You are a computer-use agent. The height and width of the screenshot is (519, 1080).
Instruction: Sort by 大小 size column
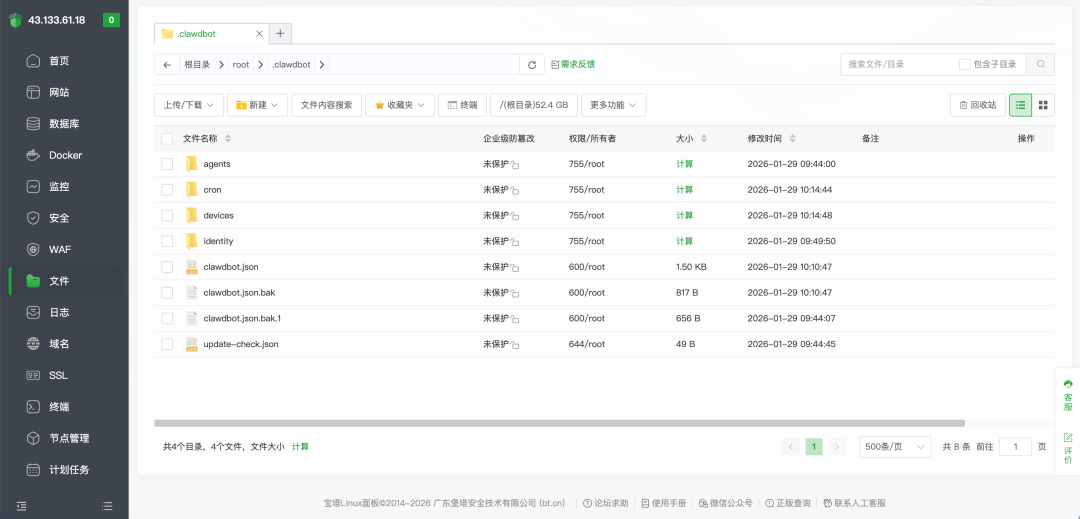pos(704,138)
